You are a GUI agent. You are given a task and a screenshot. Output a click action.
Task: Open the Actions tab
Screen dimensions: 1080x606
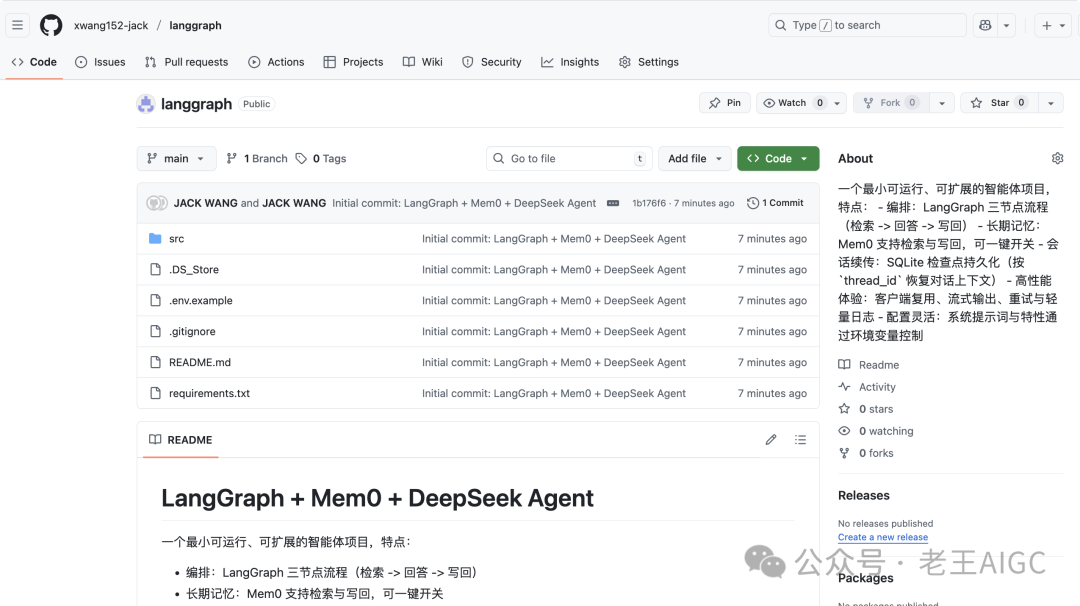click(277, 61)
